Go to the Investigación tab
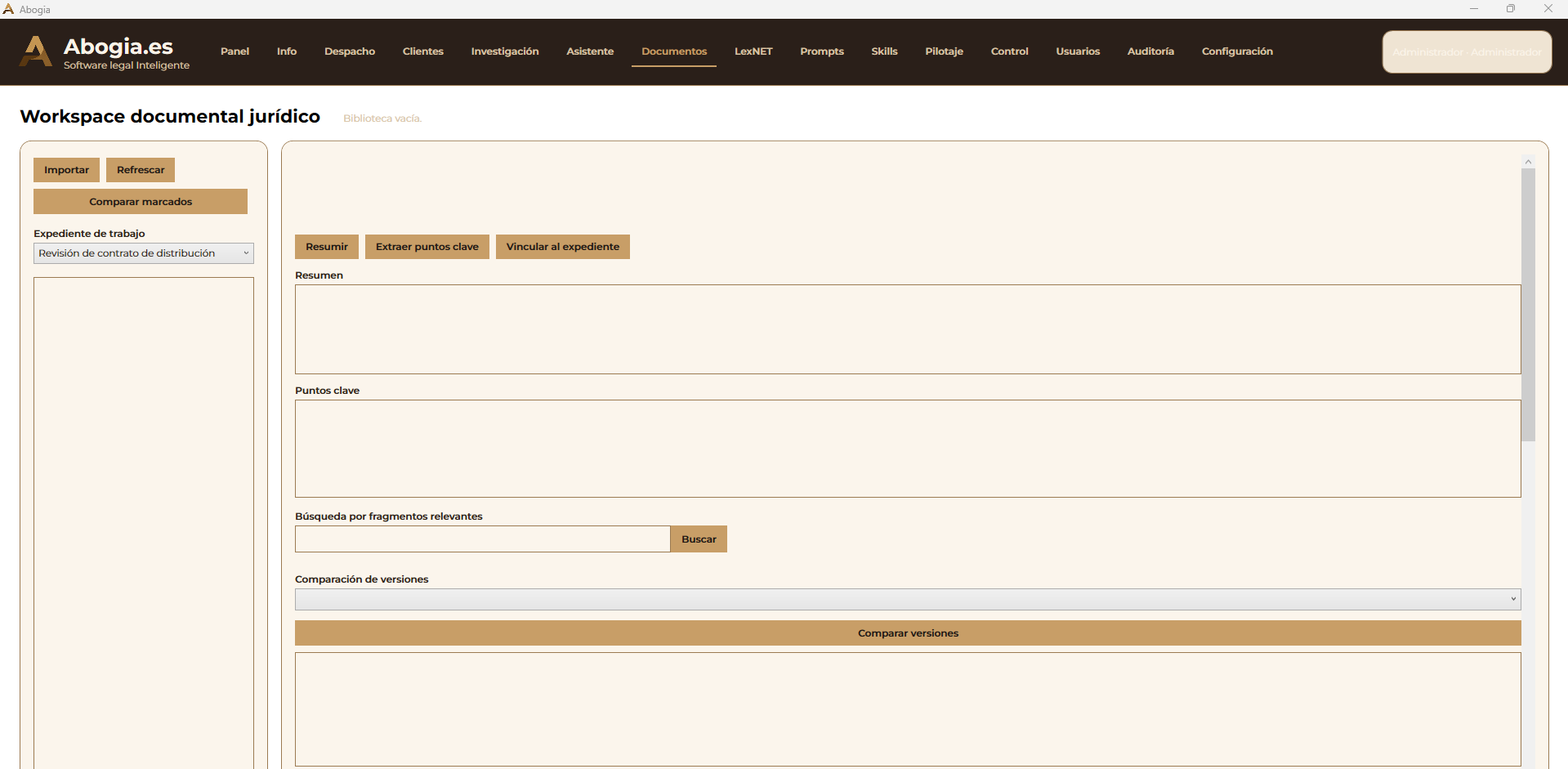 coord(505,51)
